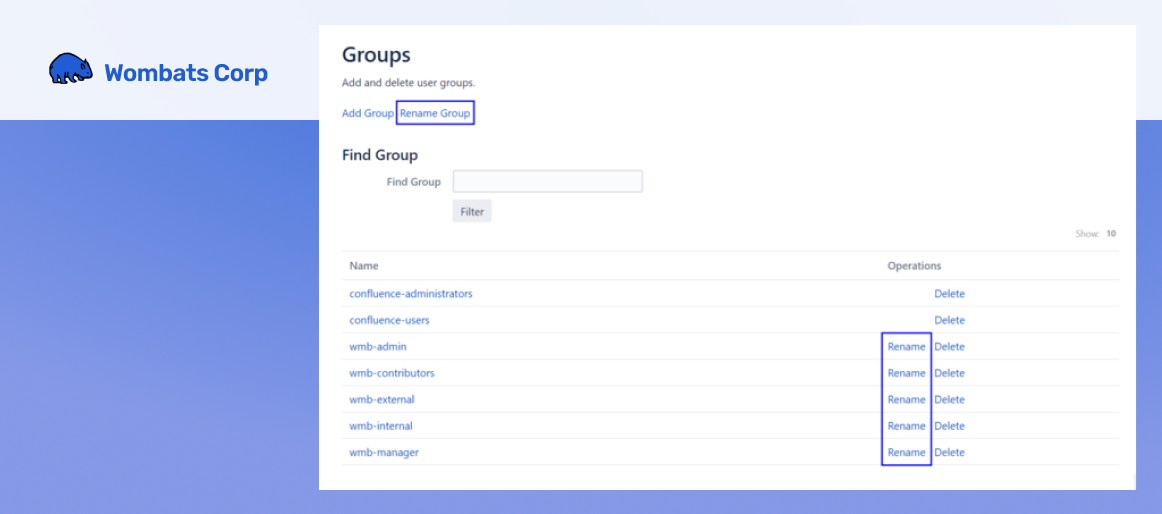Delete the wmb-manager group
This screenshot has width=1162, height=514.
pyautogui.click(x=949, y=452)
